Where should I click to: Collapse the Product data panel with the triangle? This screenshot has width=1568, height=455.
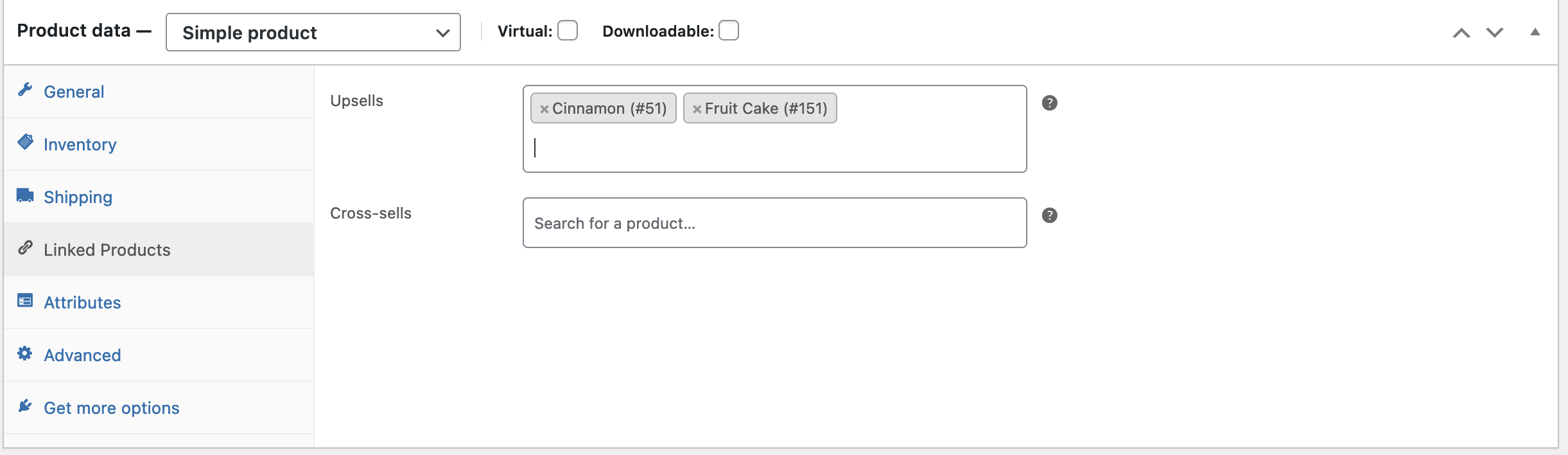pos(1535,32)
